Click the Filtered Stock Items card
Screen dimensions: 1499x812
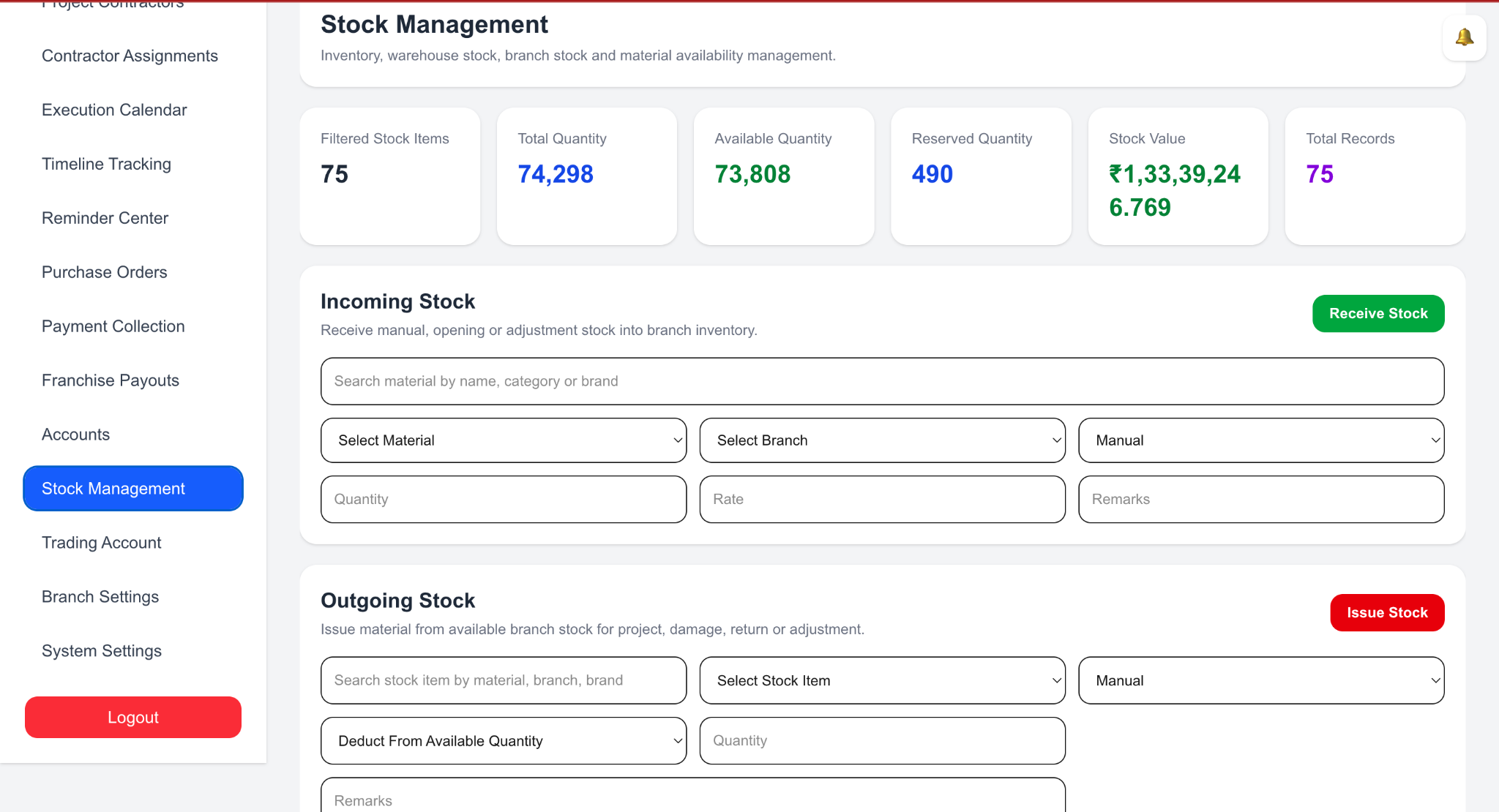click(x=390, y=176)
